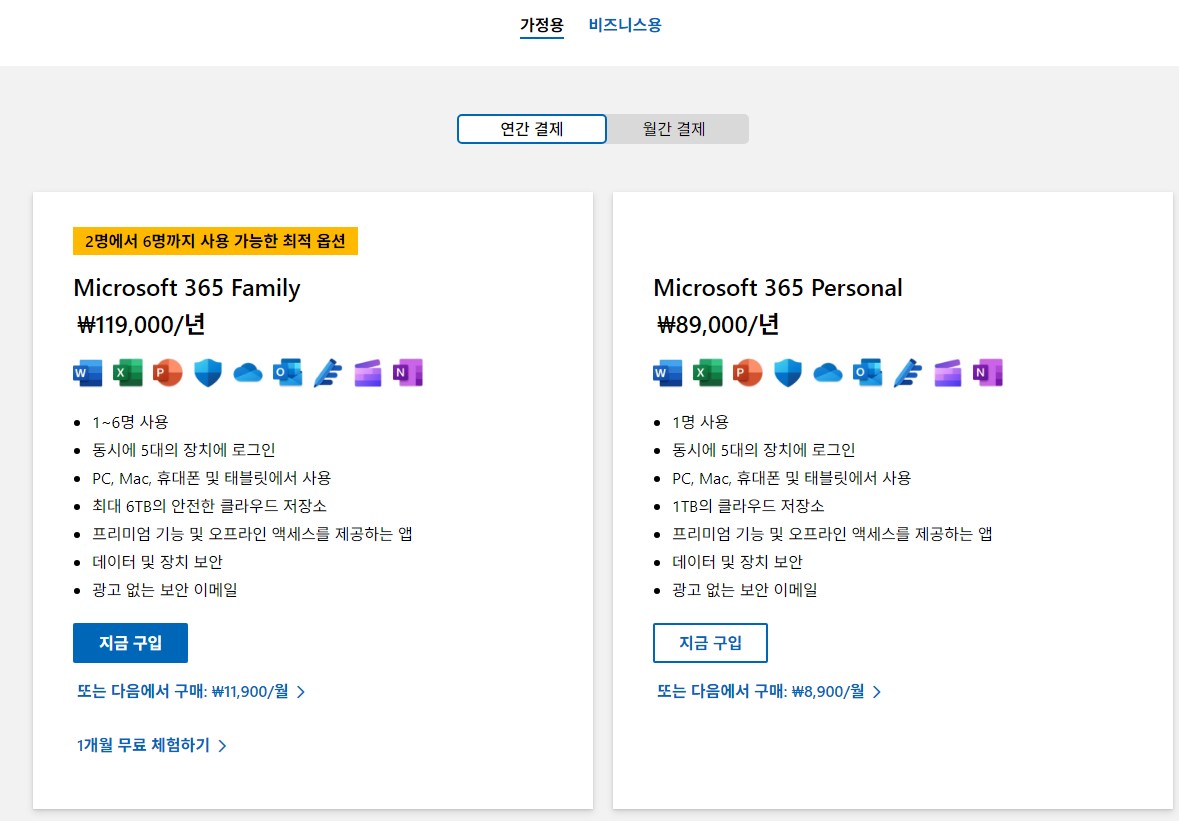Click the Clipchamp icon in Family plan
Viewport: 1179px width, 821px height.
point(368,373)
